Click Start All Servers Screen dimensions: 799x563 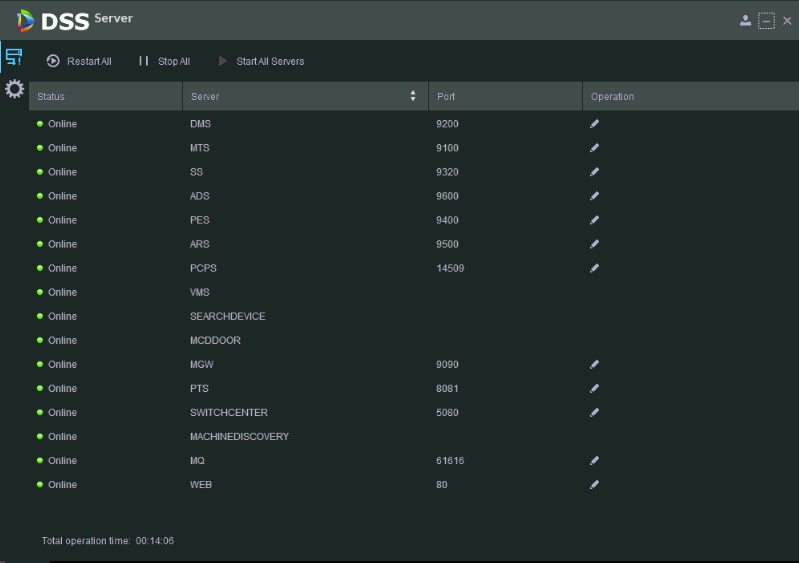pos(261,62)
